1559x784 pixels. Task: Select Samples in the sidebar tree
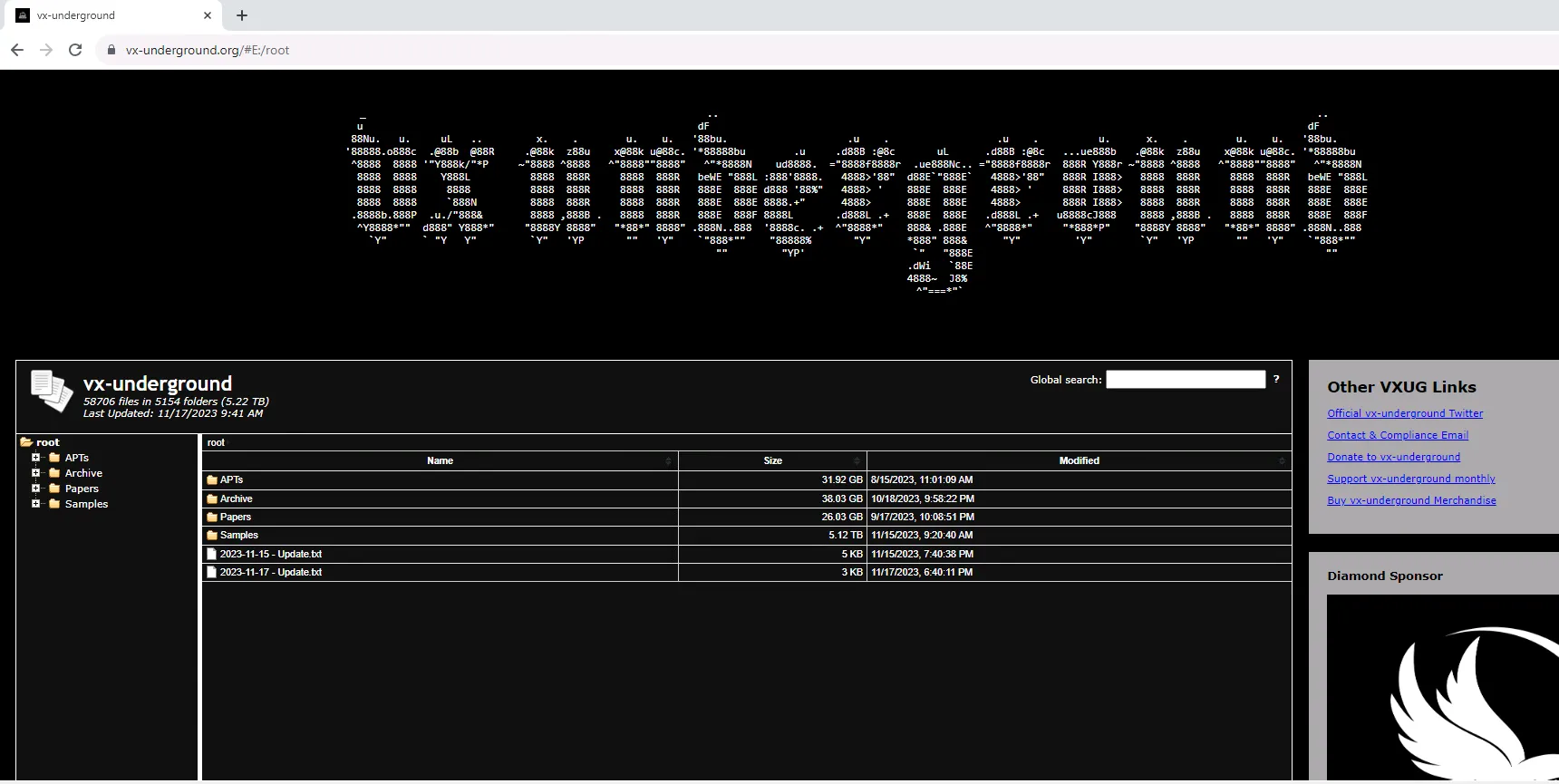click(x=86, y=504)
